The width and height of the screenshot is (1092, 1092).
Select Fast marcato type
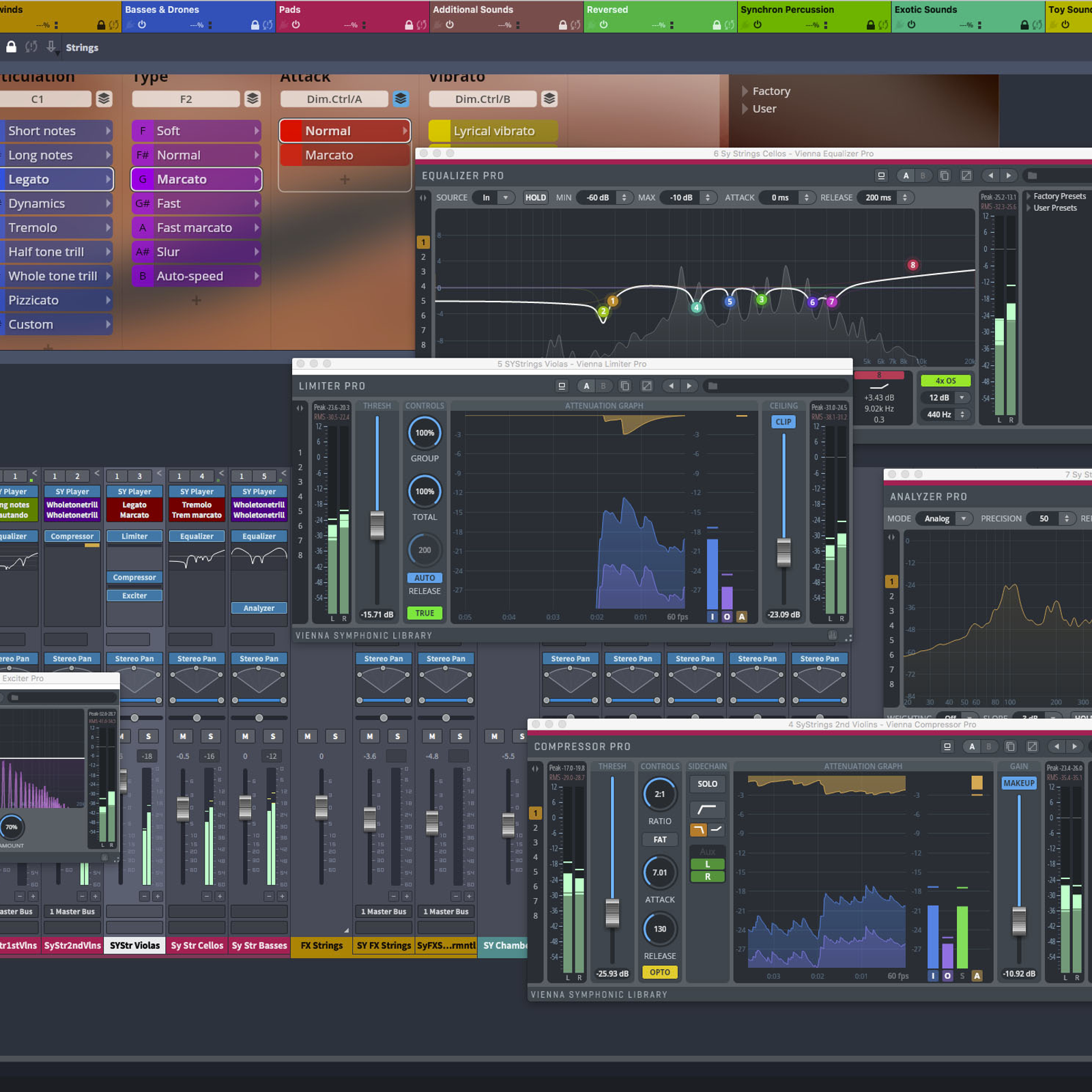click(x=197, y=228)
